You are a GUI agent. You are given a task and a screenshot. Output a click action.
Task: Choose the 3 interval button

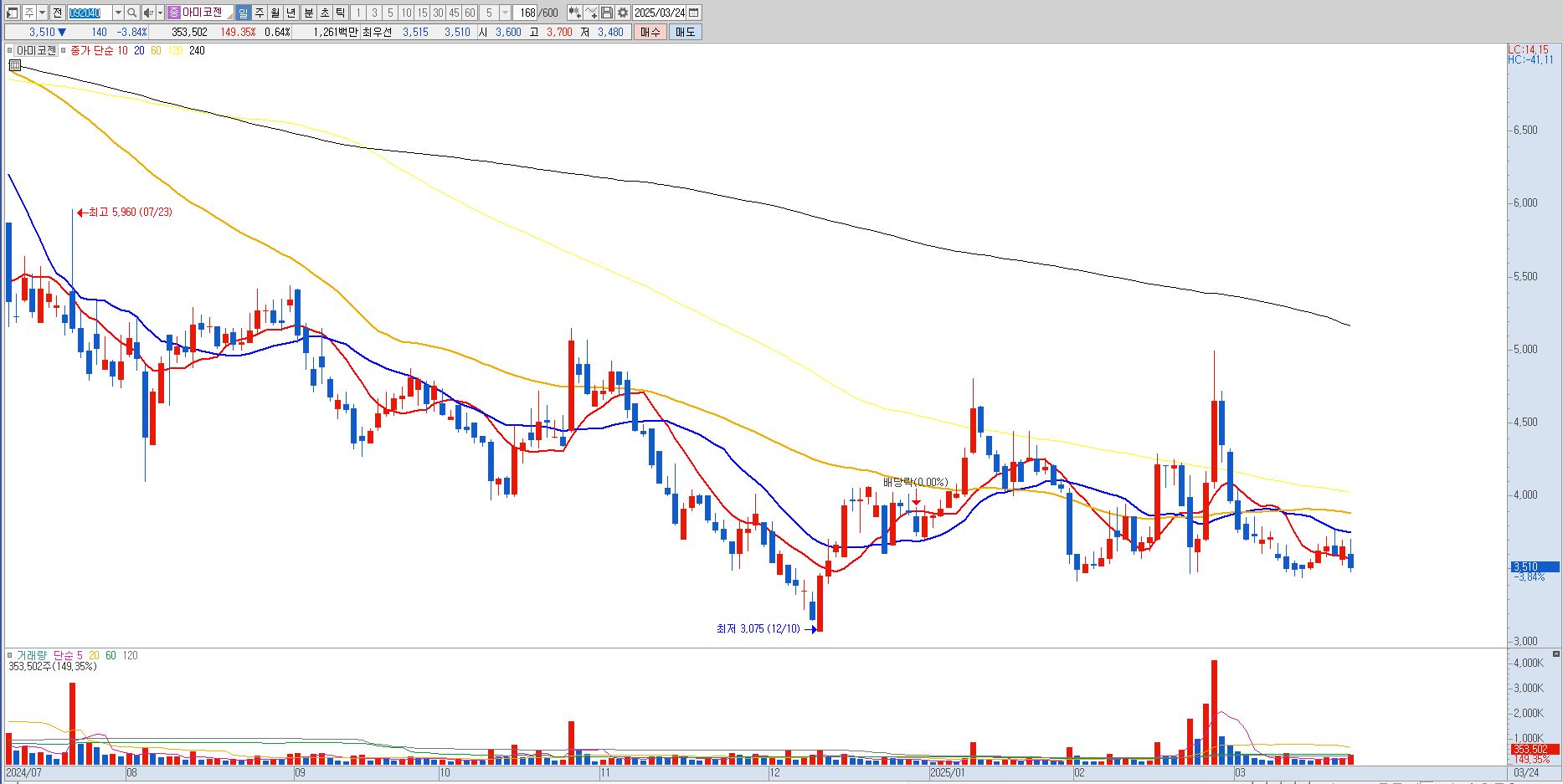coord(374,13)
